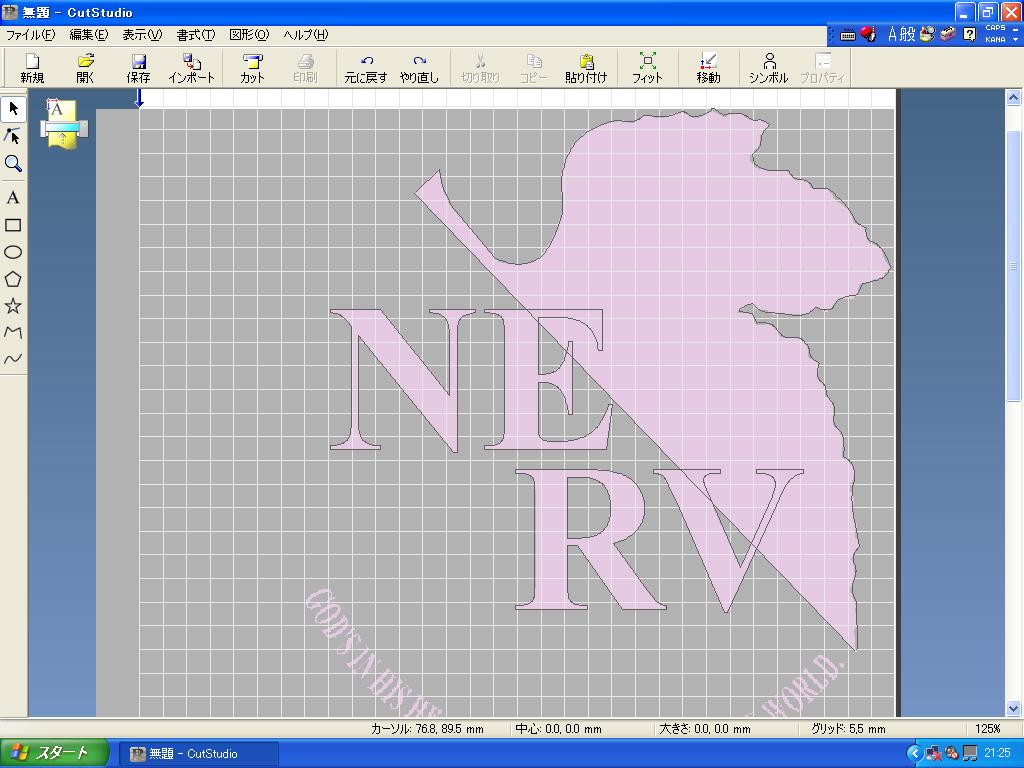This screenshot has width=1024, height=768.
Task: Click the vertical scrollbar thumb
Action: [1014, 266]
